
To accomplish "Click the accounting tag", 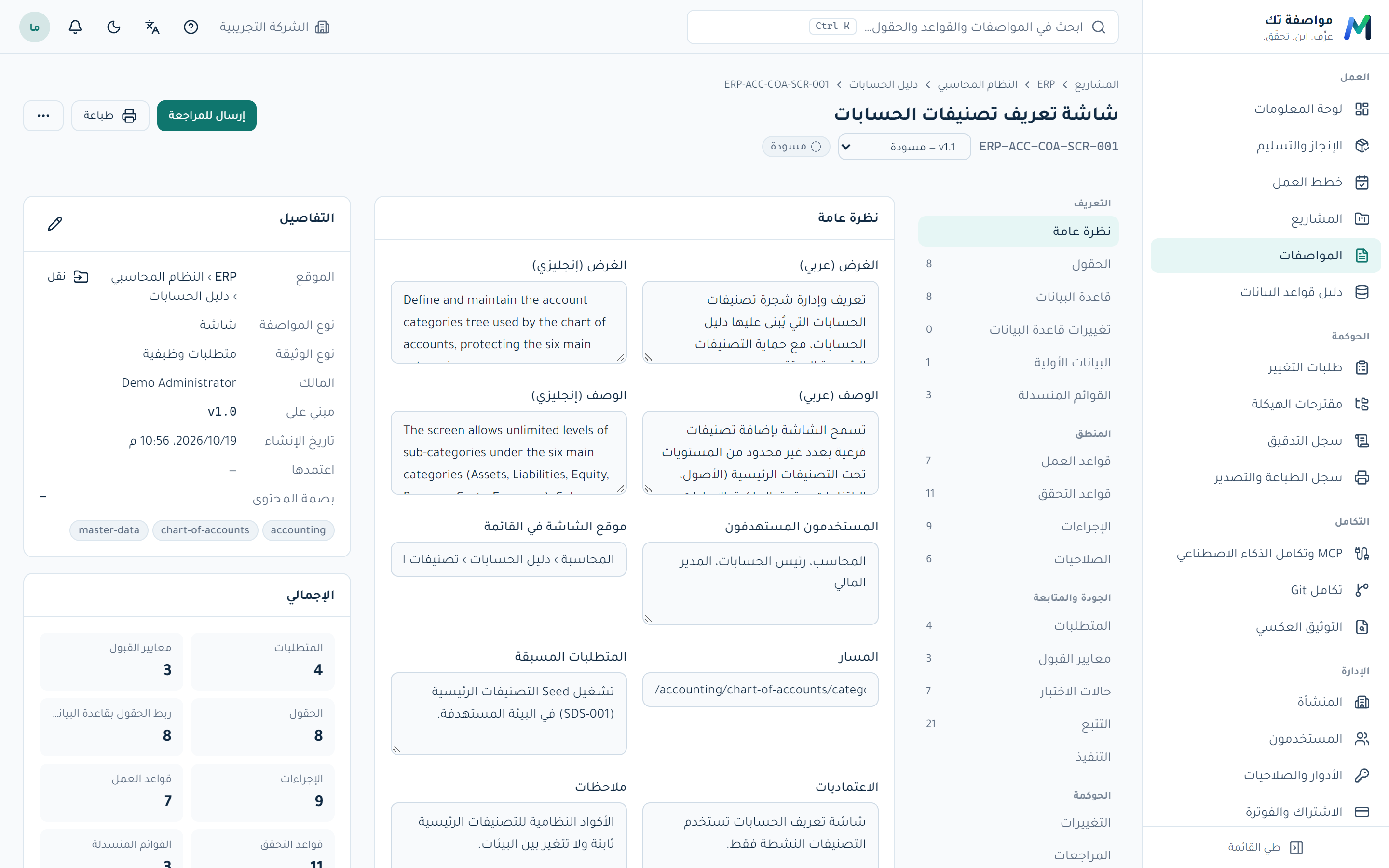I will point(298,530).
